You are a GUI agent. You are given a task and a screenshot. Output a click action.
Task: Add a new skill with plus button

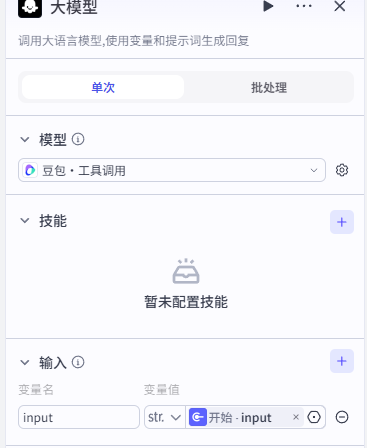pos(342,222)
